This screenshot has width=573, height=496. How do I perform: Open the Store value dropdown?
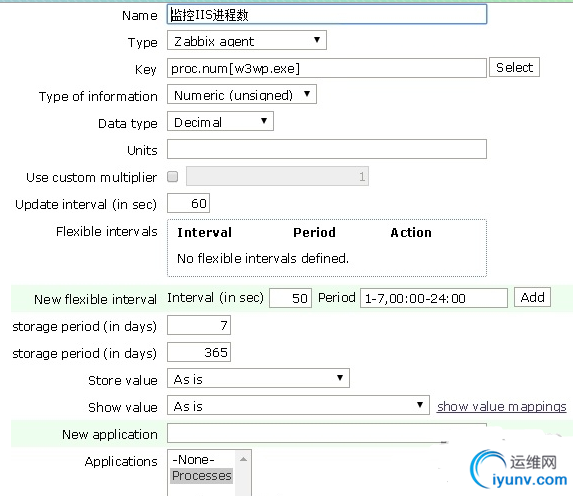coord(258,378)
